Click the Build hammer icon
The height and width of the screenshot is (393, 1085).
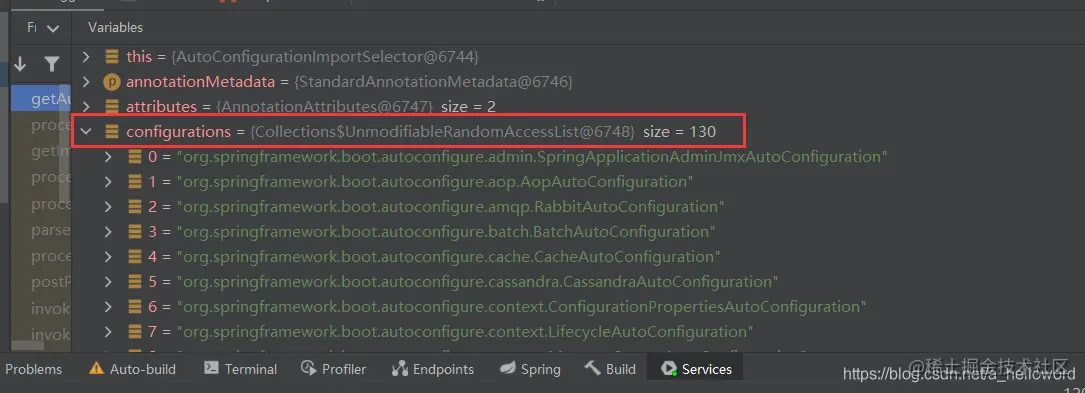pyautogui.click(x=592, y=368)
